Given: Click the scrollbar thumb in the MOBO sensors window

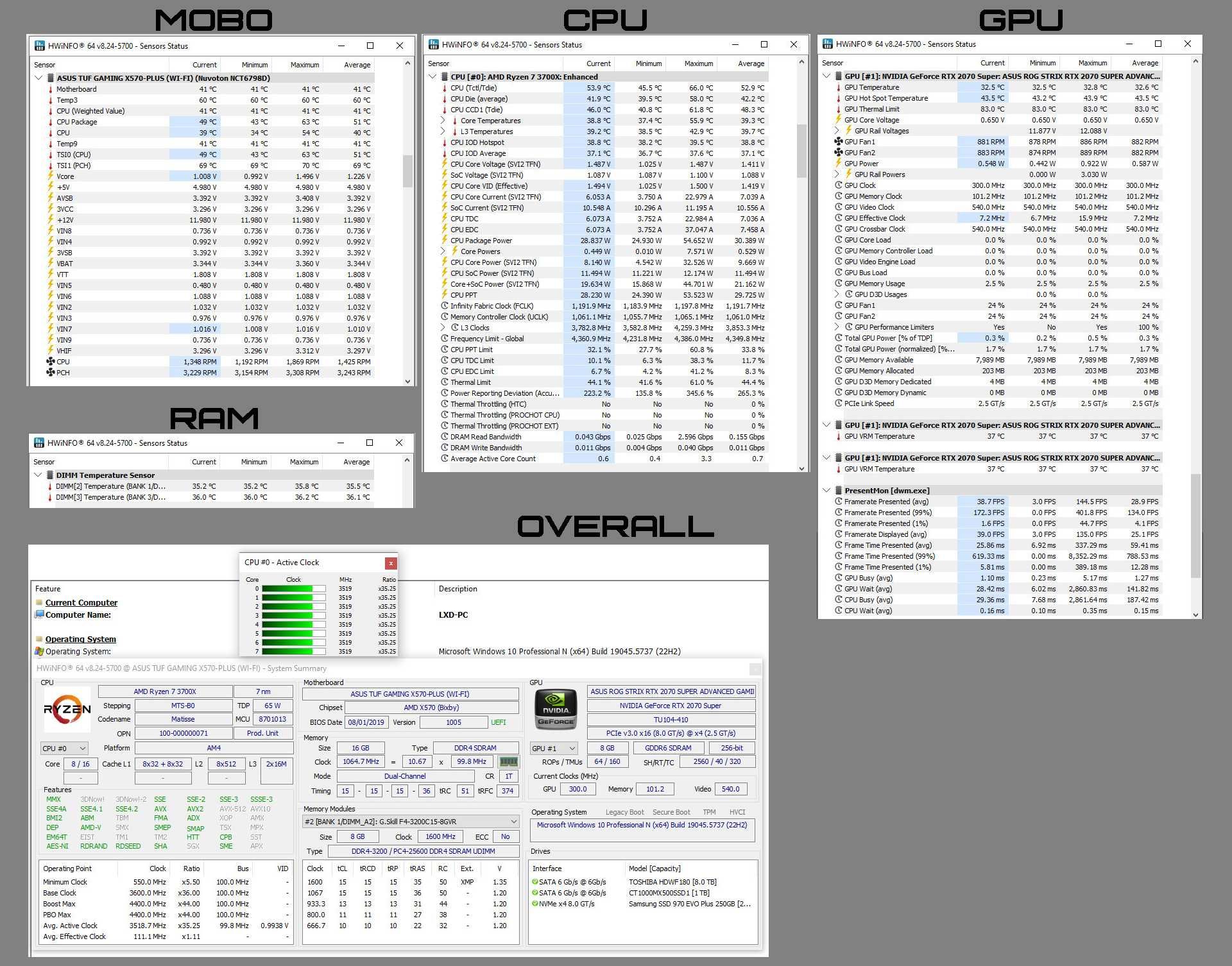Looking at the screenshot, I should (407, 171).
